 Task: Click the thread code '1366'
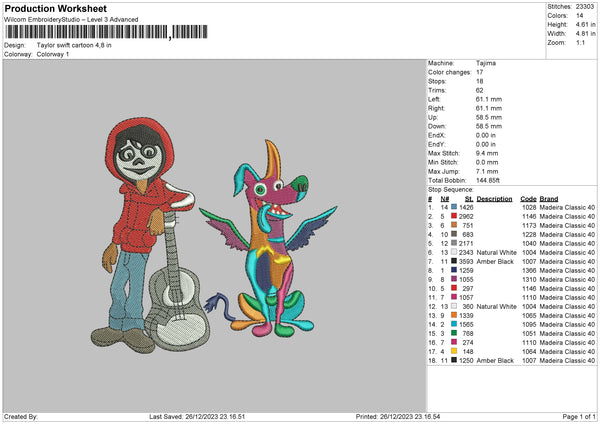pos(529,270)
